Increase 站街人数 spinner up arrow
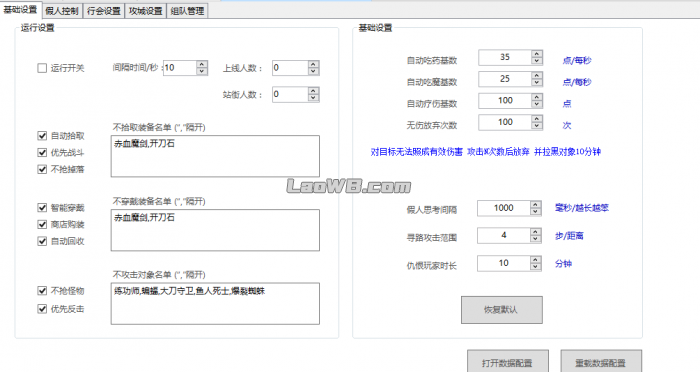700x372 pixels. [313, 91]
